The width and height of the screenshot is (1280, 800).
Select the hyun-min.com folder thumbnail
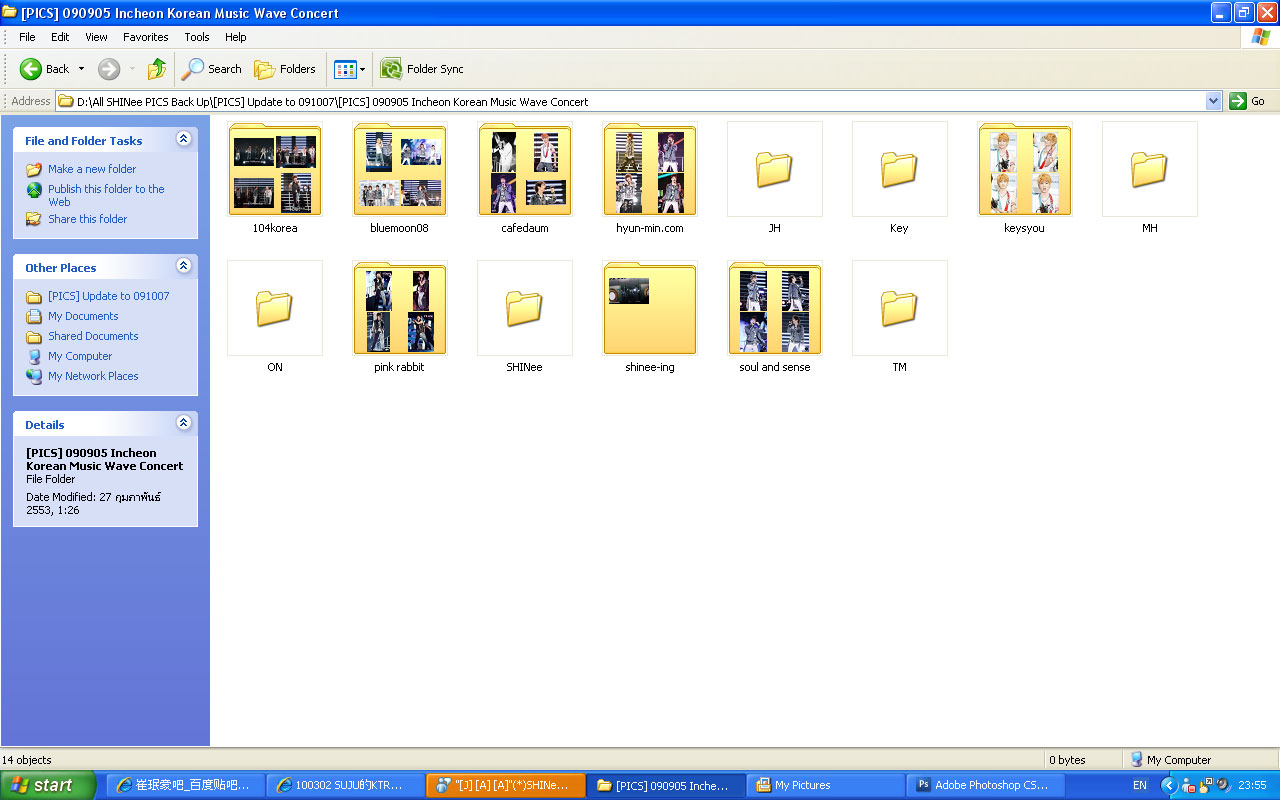[x=650, y=169]
